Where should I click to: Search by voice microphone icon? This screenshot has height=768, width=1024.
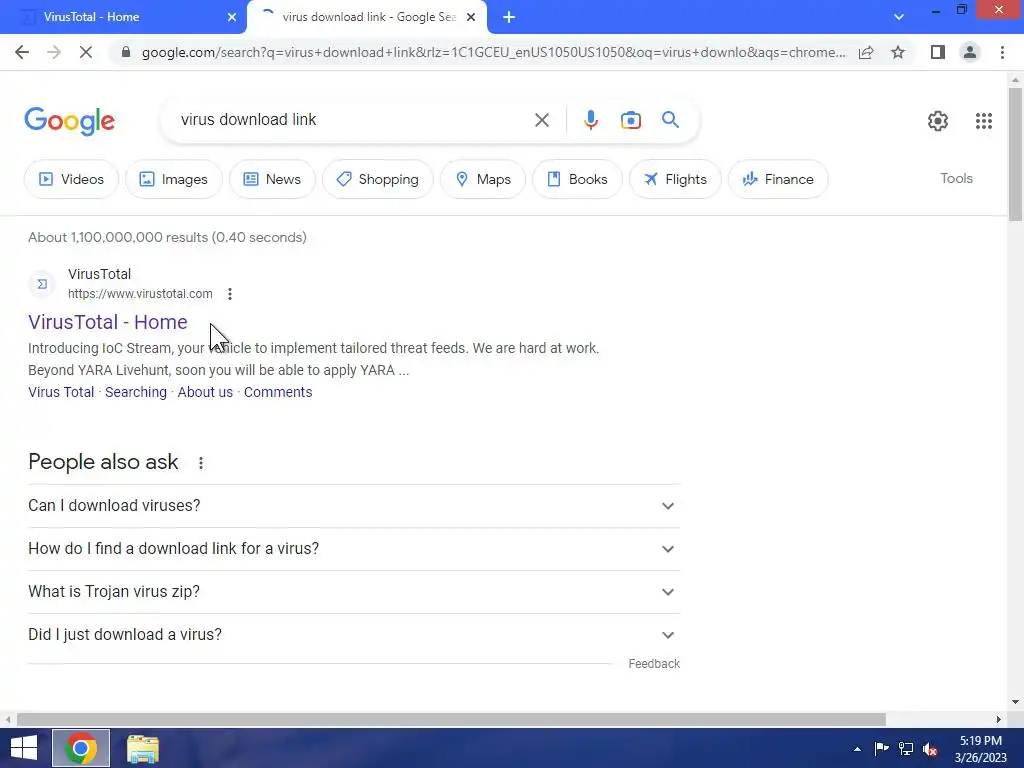pos(590,120)
